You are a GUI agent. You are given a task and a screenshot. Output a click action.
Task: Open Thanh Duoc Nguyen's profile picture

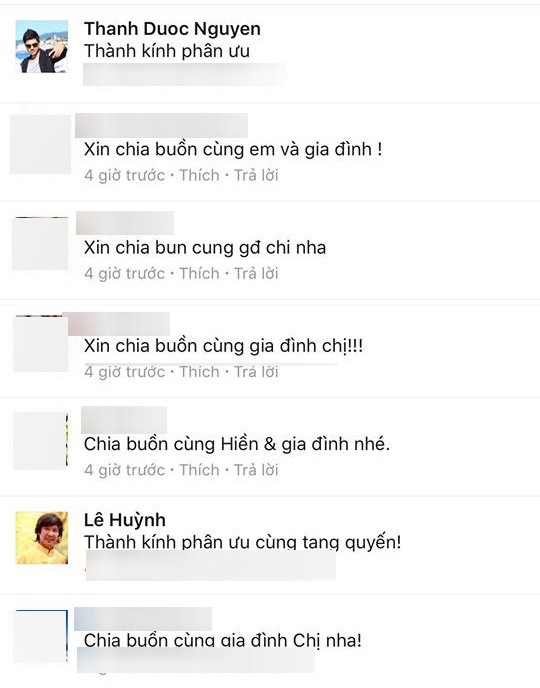(x=42, y=47)
